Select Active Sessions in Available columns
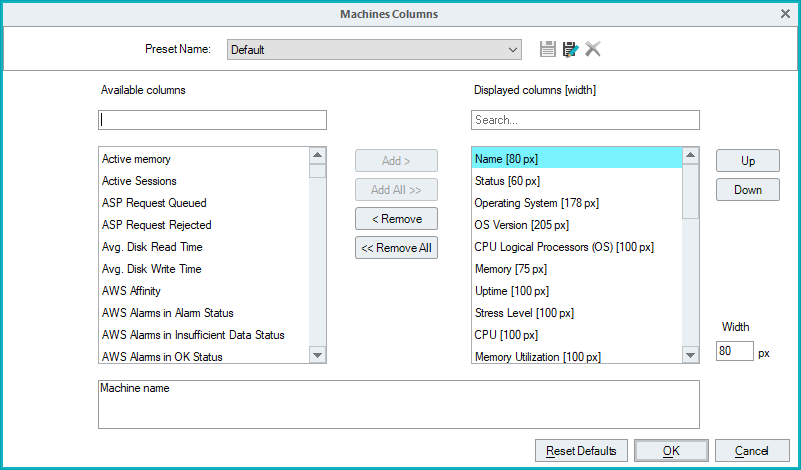The height and width of the screenshot is (470, 801). pyautogui.click(x=139, y=181)
